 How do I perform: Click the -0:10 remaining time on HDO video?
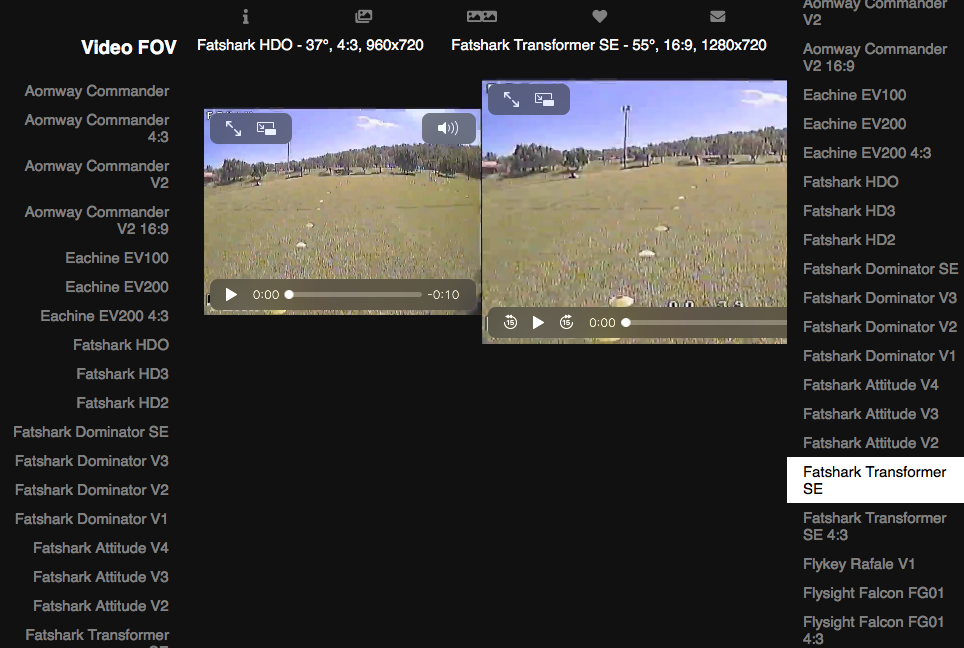point(443,294)
